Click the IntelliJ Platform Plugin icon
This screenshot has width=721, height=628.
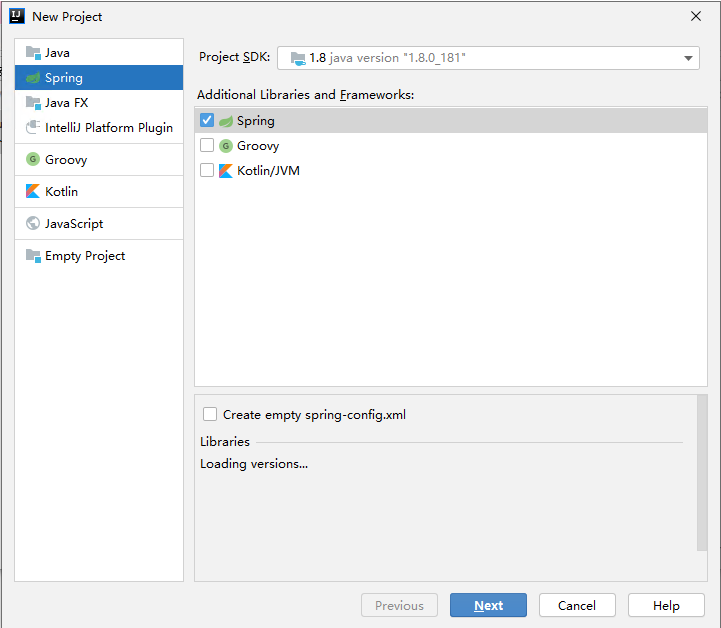pos(33,127)
